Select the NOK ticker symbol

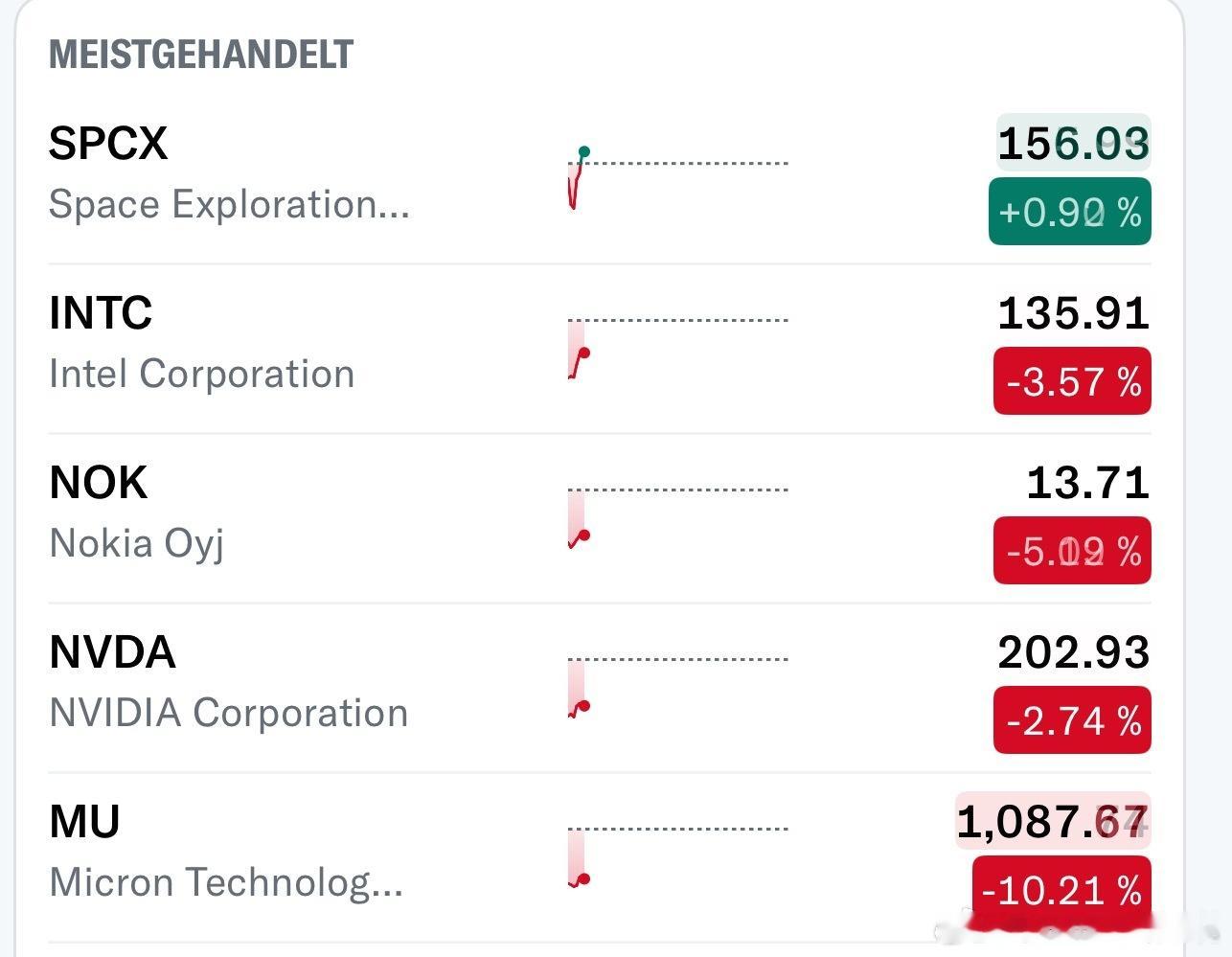[x=99, y=483]
